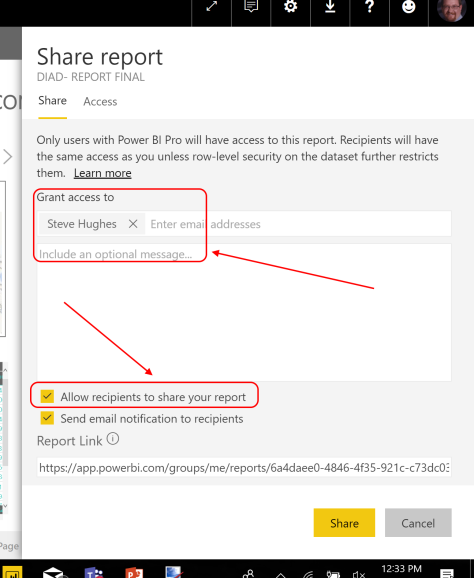Select the report link URL field
474x578 pixels.
244,467
